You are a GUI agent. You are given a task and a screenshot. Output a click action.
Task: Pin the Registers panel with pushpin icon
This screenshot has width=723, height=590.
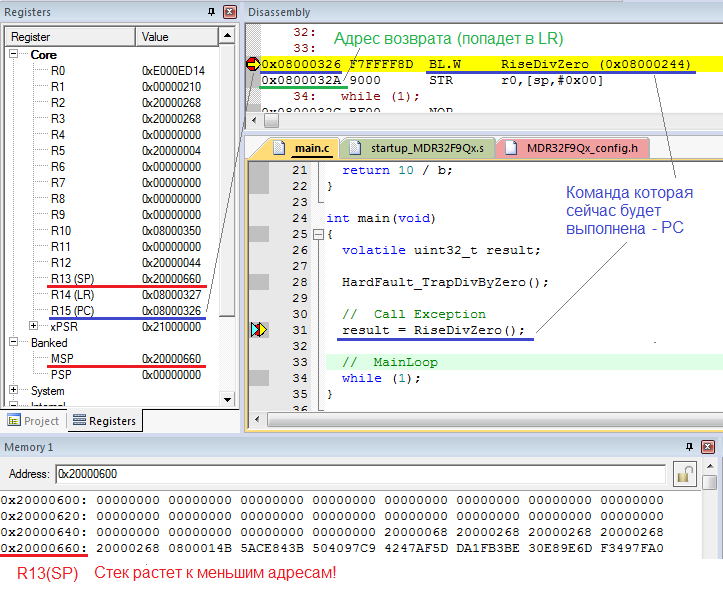pos(211,12)
